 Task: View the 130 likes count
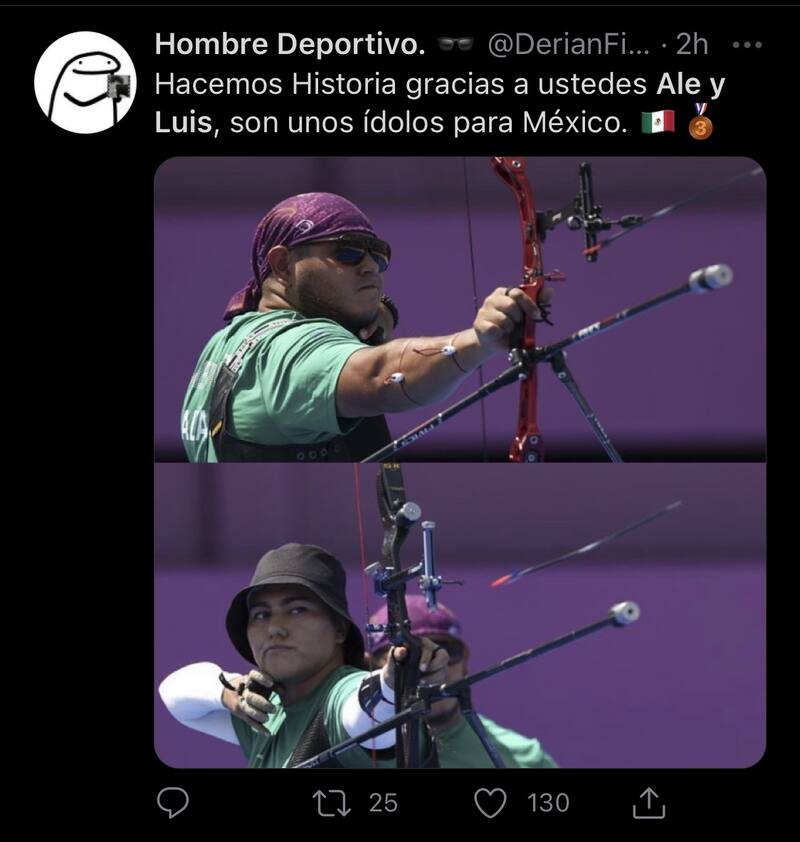click(548, 802)
